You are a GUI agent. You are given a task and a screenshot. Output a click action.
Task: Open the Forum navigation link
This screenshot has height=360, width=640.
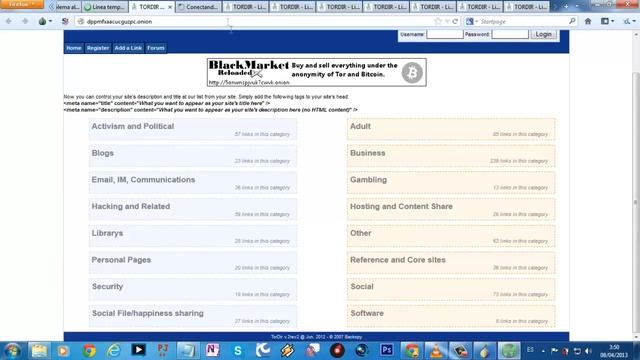(x=156, y=48)
